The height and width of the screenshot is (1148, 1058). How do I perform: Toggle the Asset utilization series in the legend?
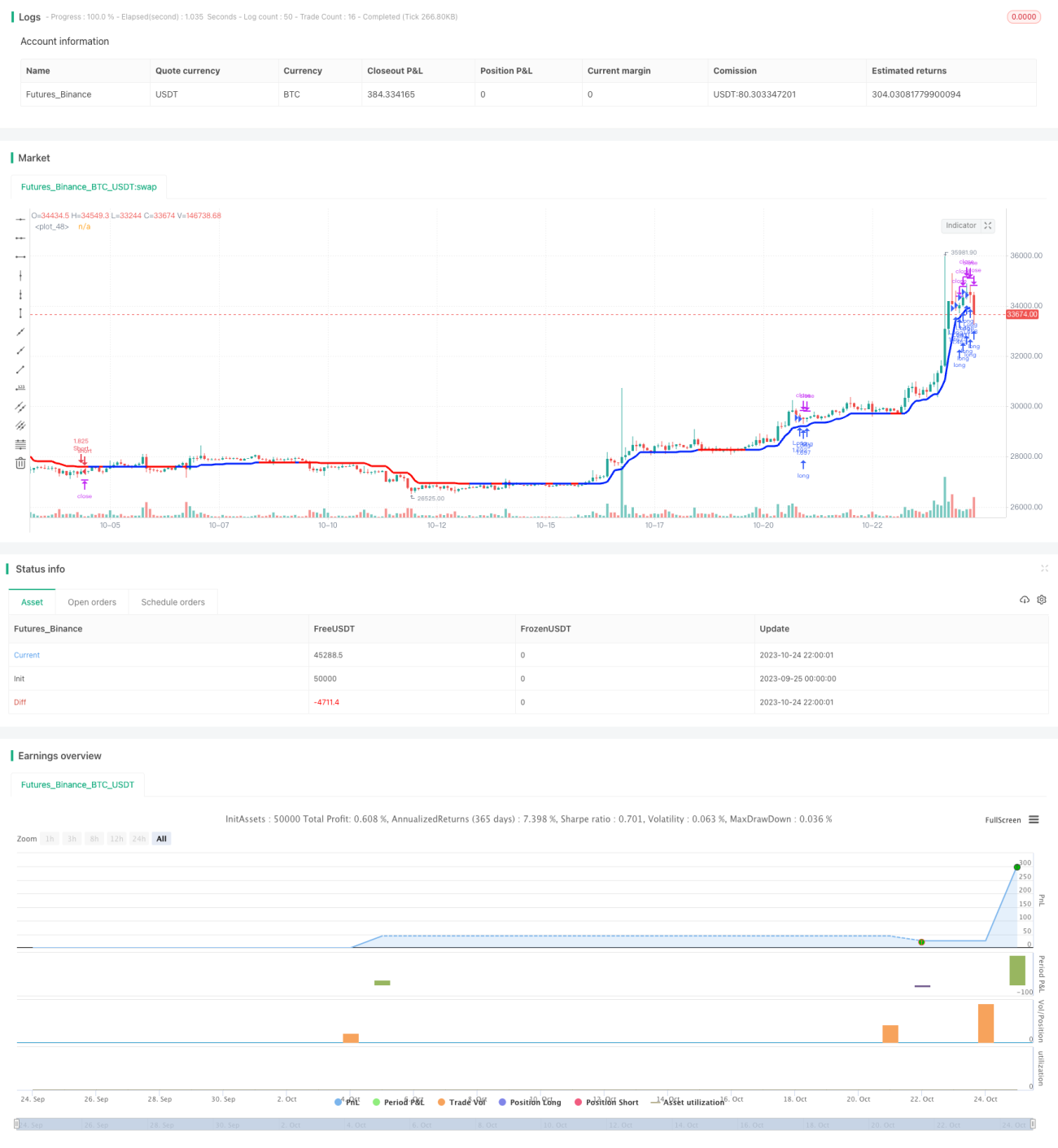(688, 1102)
